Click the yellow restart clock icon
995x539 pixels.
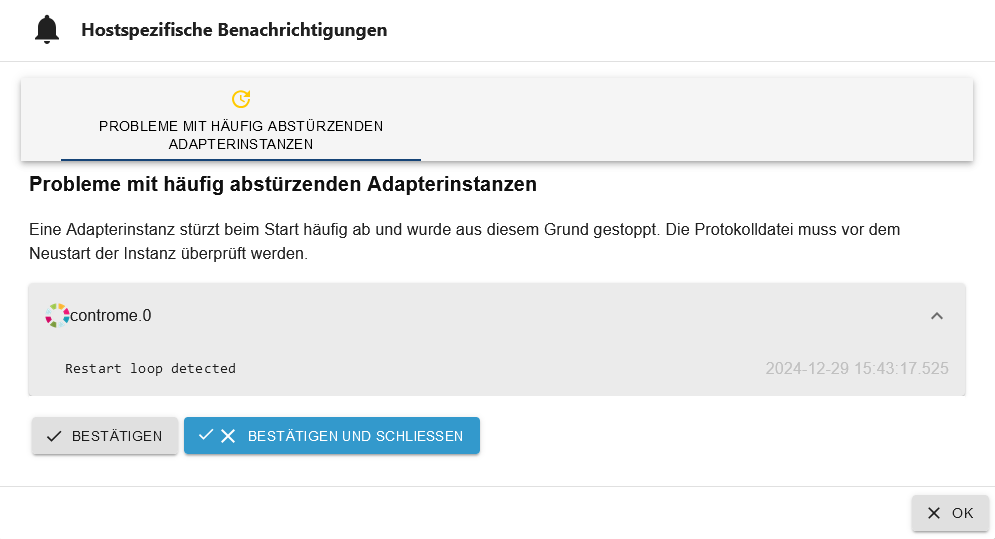click(241, 99)
